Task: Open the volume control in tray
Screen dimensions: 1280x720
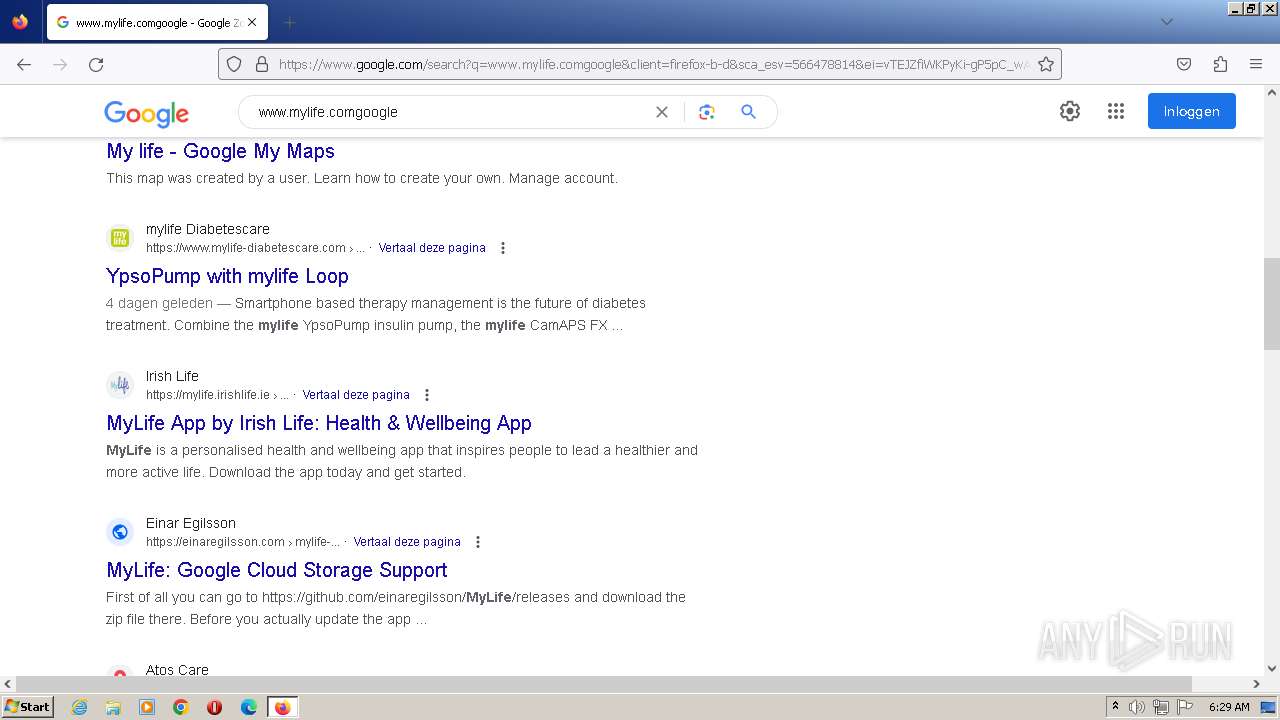Action: coord(1137,707)
